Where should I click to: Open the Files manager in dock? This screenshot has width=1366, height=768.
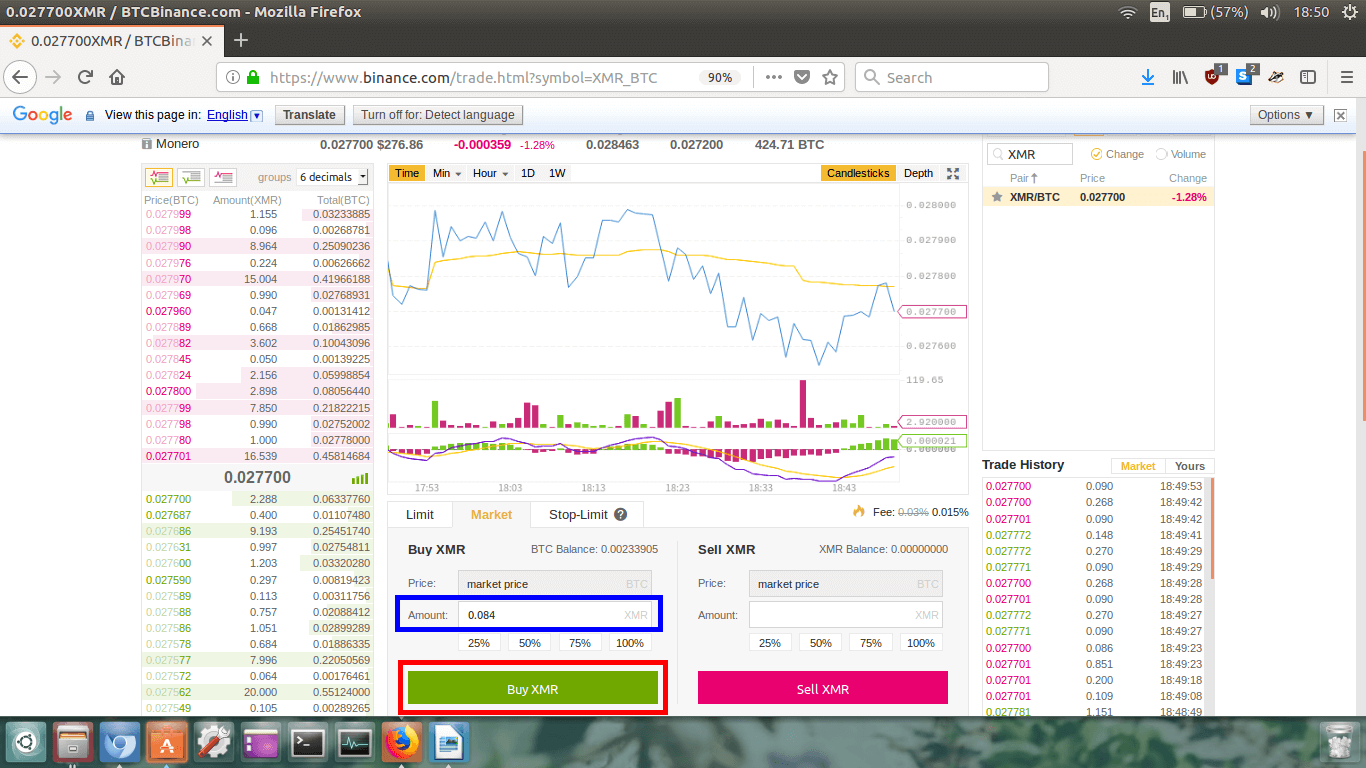73,743
